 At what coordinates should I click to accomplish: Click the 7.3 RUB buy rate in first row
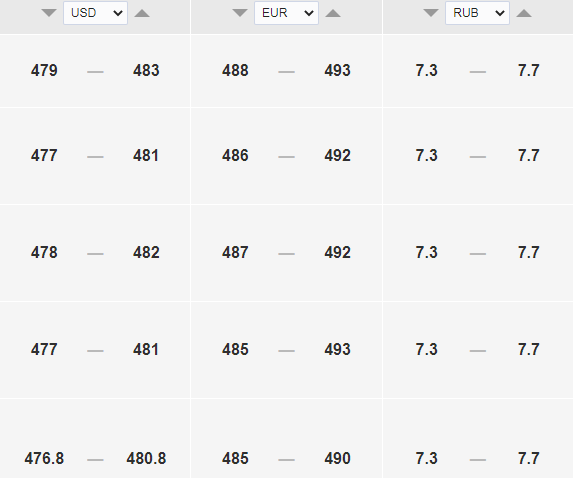[x=426, y=70]
